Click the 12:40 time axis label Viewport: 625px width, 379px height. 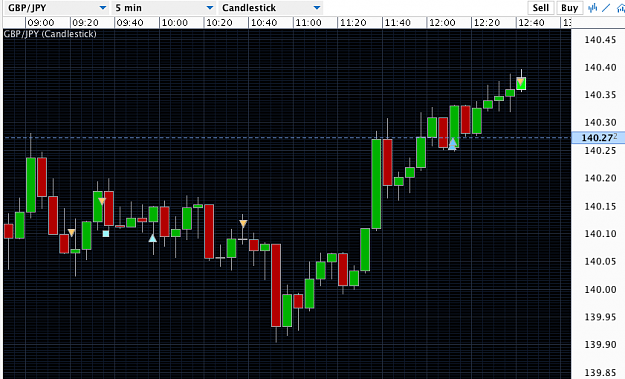pyautogui.click(x=532, y=23)
